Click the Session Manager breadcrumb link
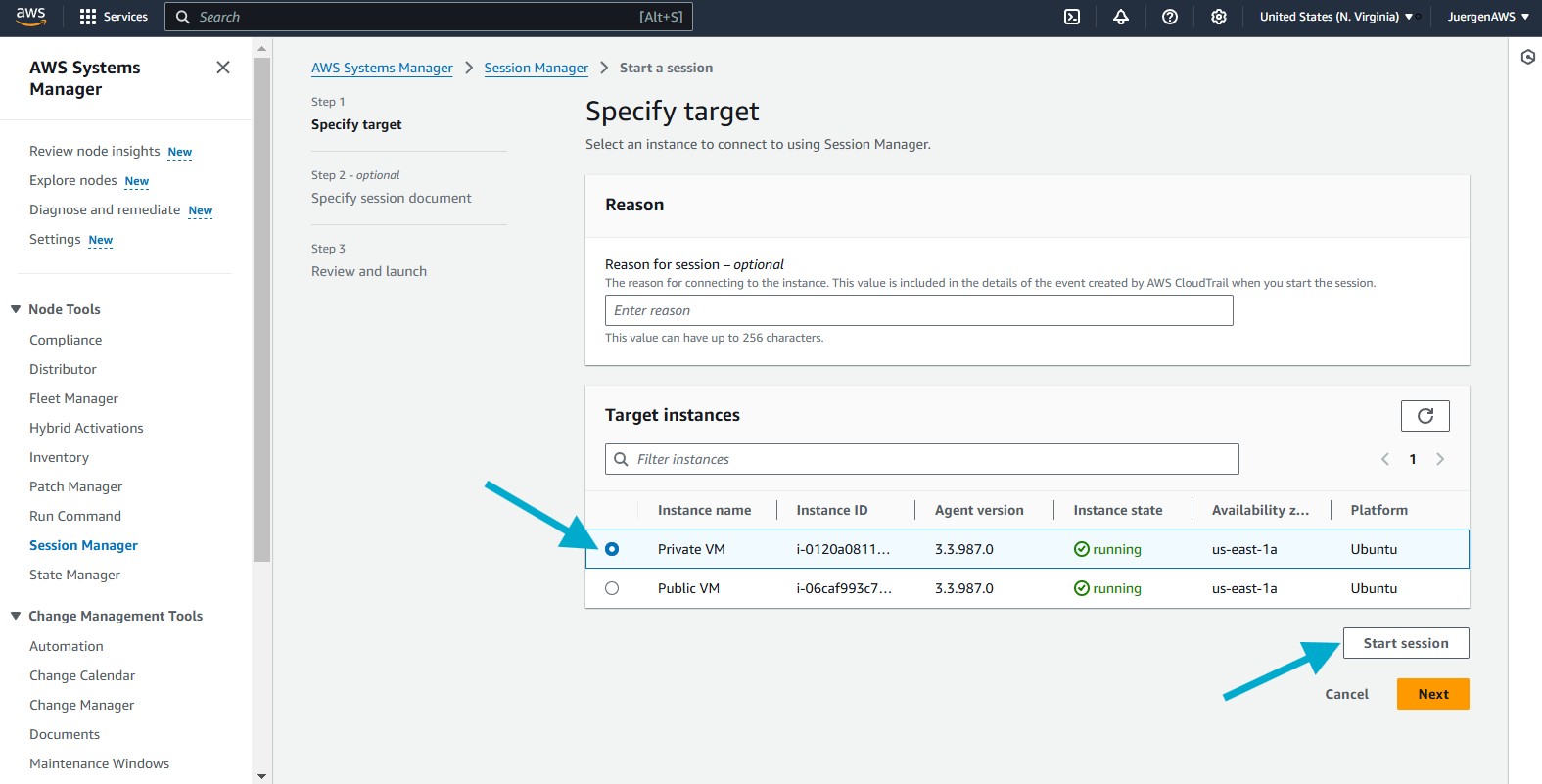This screenshot has width=1542, height=784. [x=536, y=68]
